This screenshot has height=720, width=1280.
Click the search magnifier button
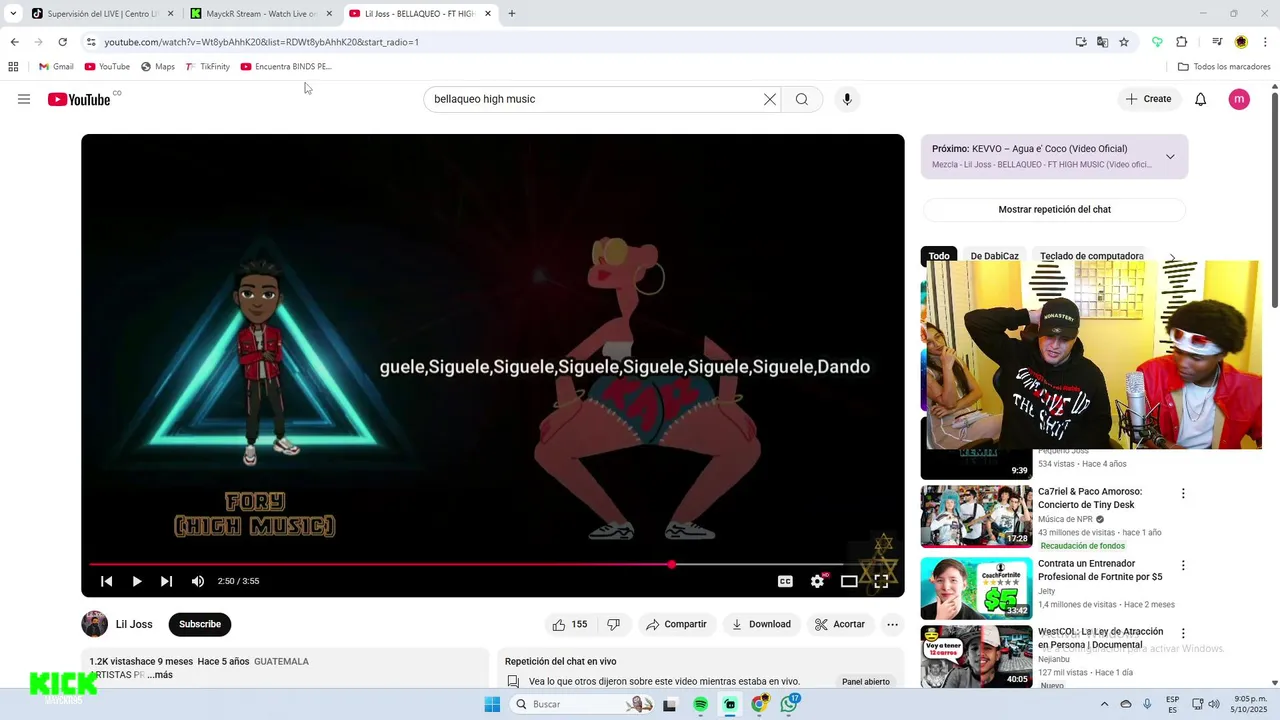pyautogui.click(x=802, y=99)
